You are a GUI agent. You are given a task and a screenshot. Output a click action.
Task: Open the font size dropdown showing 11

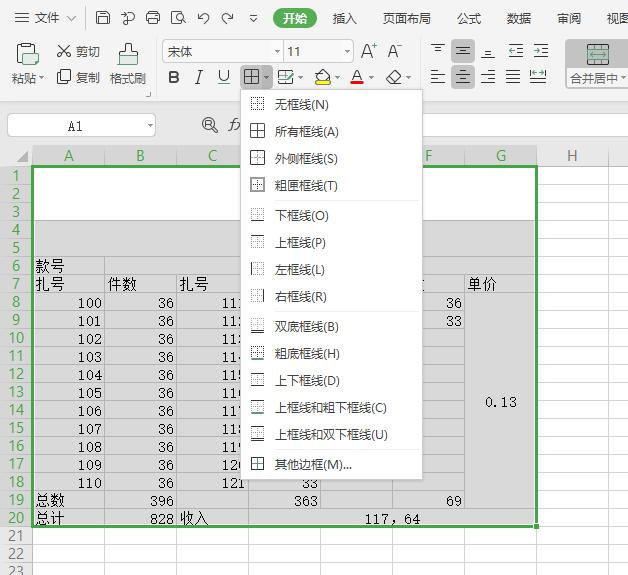click(347, 51)
